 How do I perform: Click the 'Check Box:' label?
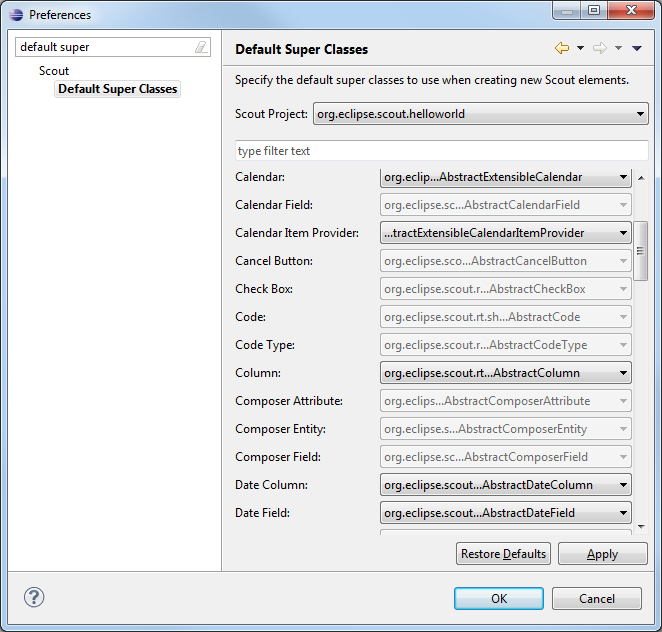pyautogui.click(x=264, y=289)
